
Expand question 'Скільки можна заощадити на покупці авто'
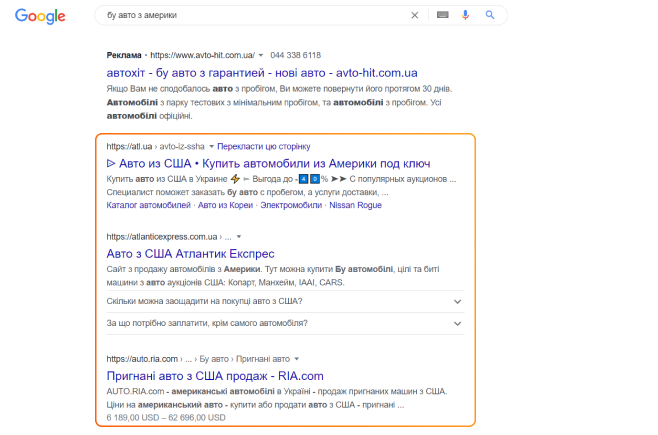(x=285, y=301)
